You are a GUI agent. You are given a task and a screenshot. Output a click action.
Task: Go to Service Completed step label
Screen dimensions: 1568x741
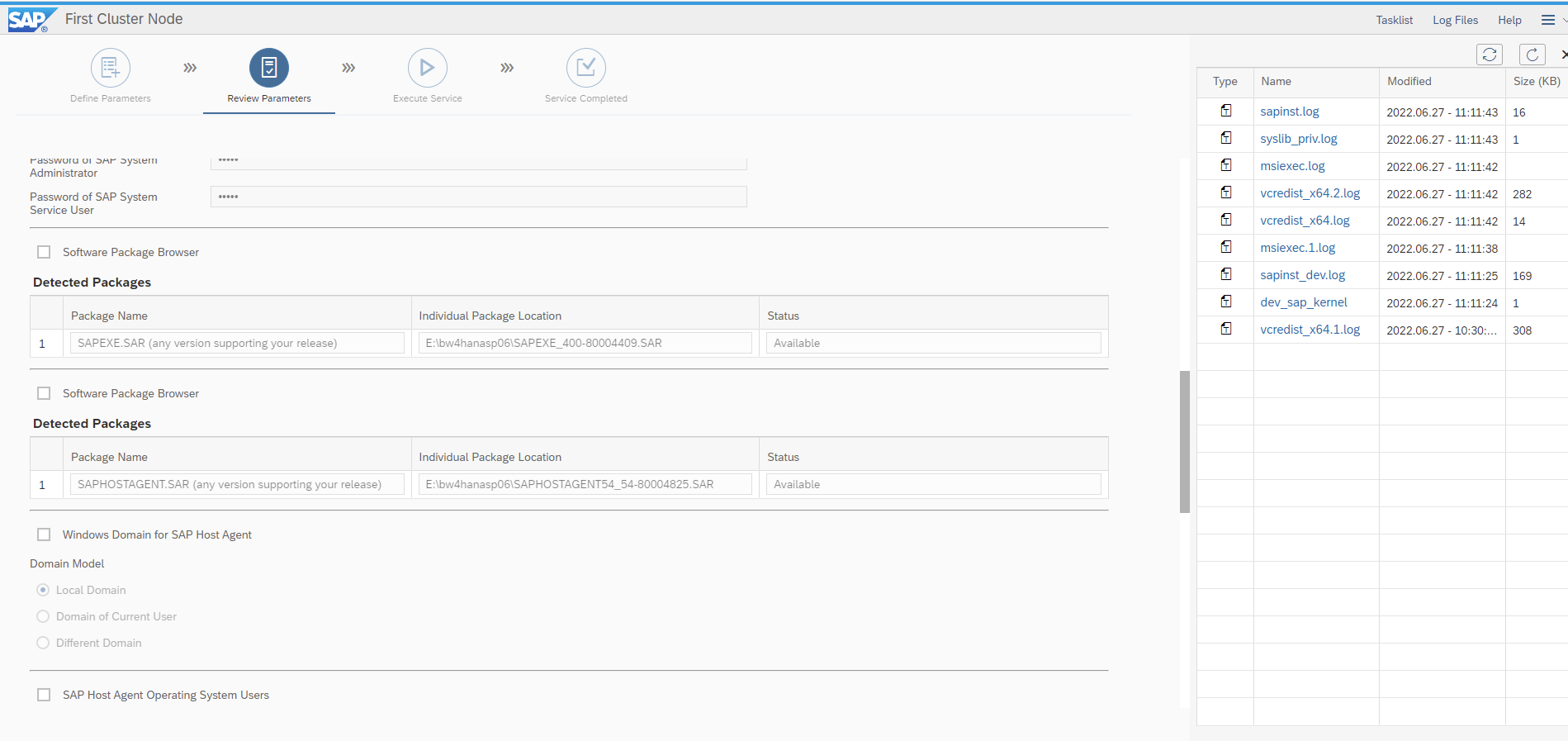(586, 98)
